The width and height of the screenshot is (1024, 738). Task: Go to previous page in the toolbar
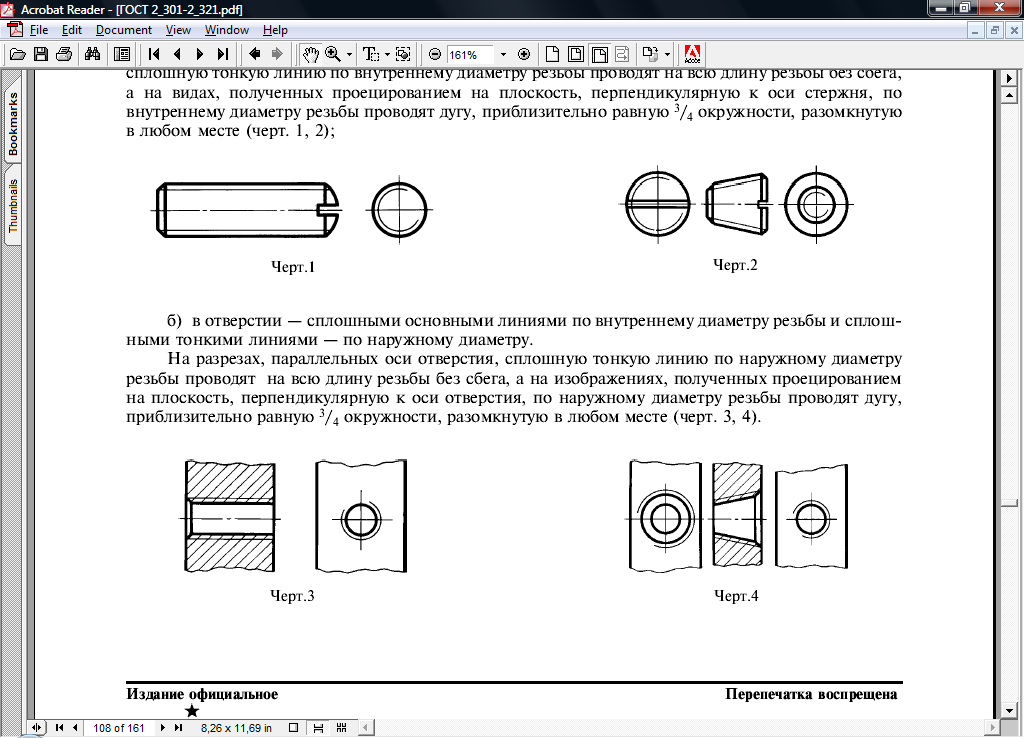[x=177, y=54]
